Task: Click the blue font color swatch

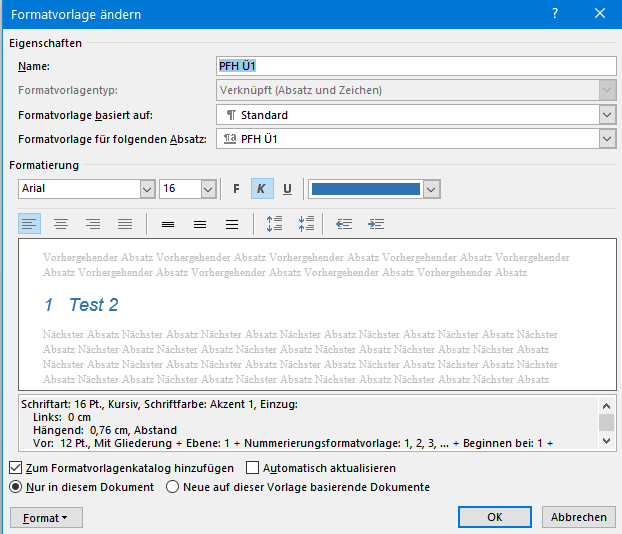Action: click(x=366, y=189)
